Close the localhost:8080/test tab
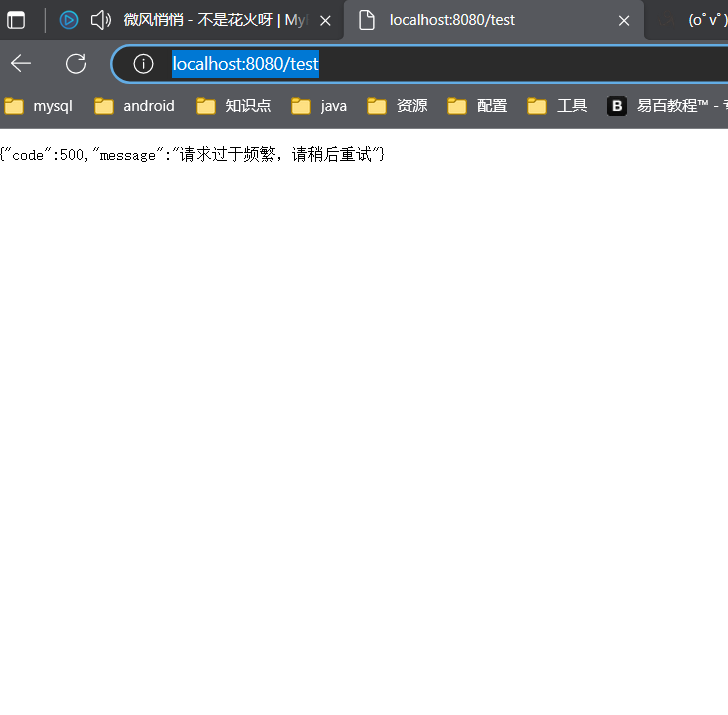 (x=624, y=20)
